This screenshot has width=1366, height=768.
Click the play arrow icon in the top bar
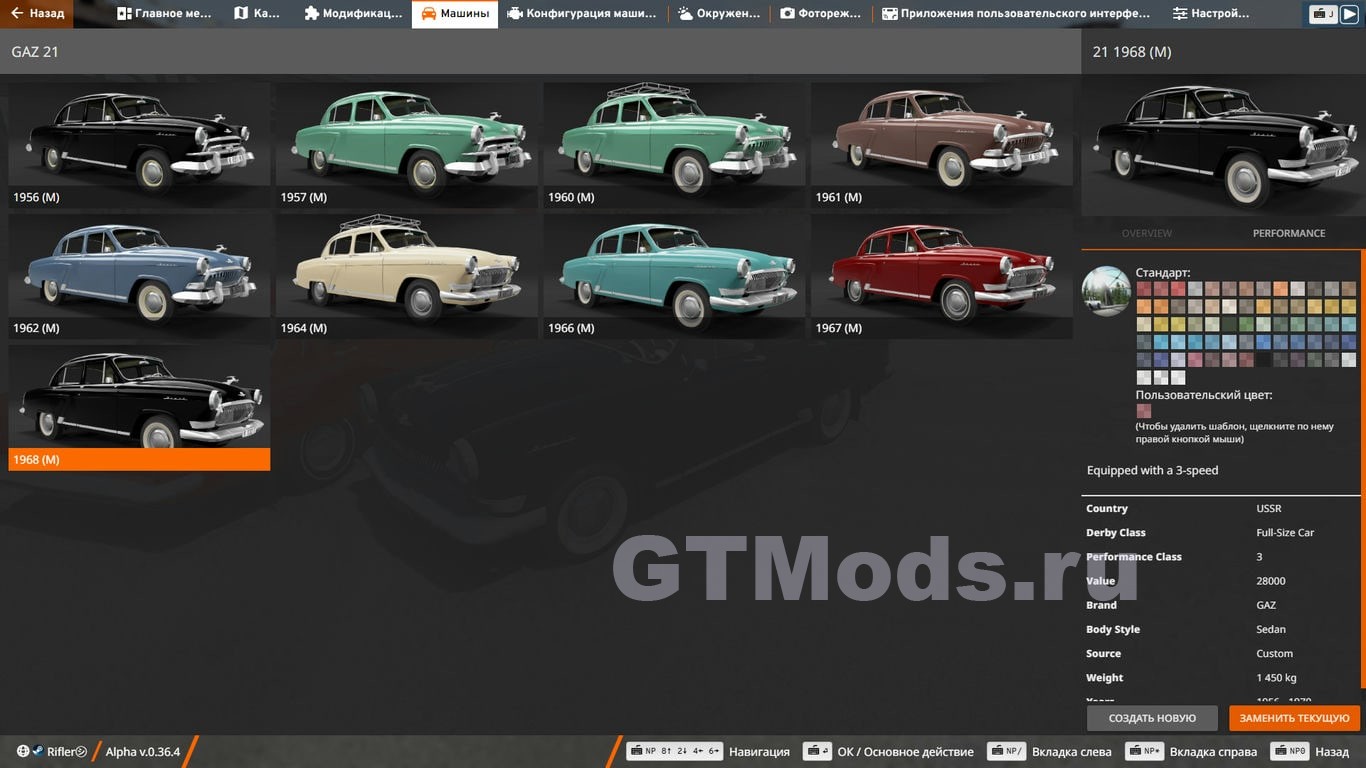coord(1349,14)
